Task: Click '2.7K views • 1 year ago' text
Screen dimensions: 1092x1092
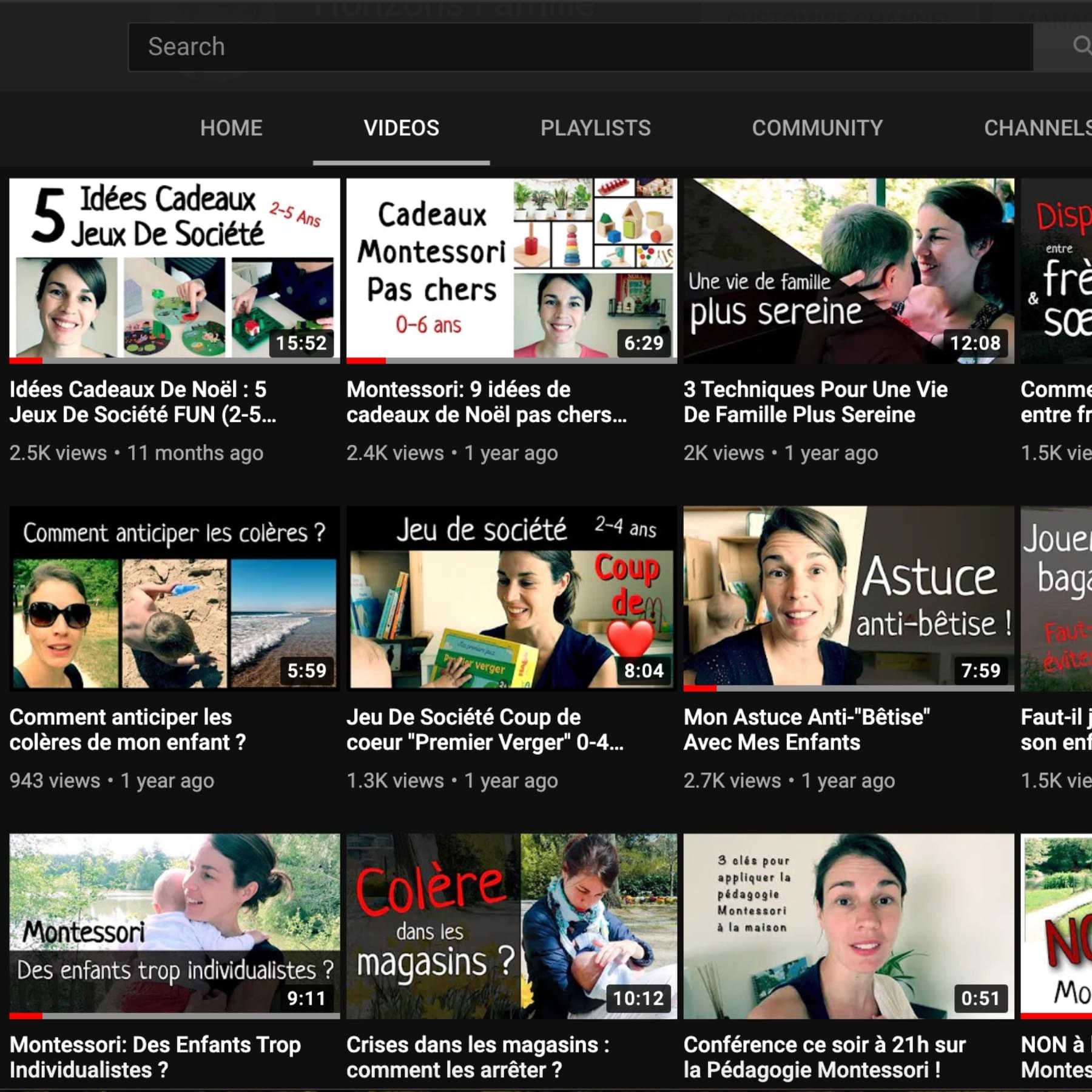Action: point(789,781)
